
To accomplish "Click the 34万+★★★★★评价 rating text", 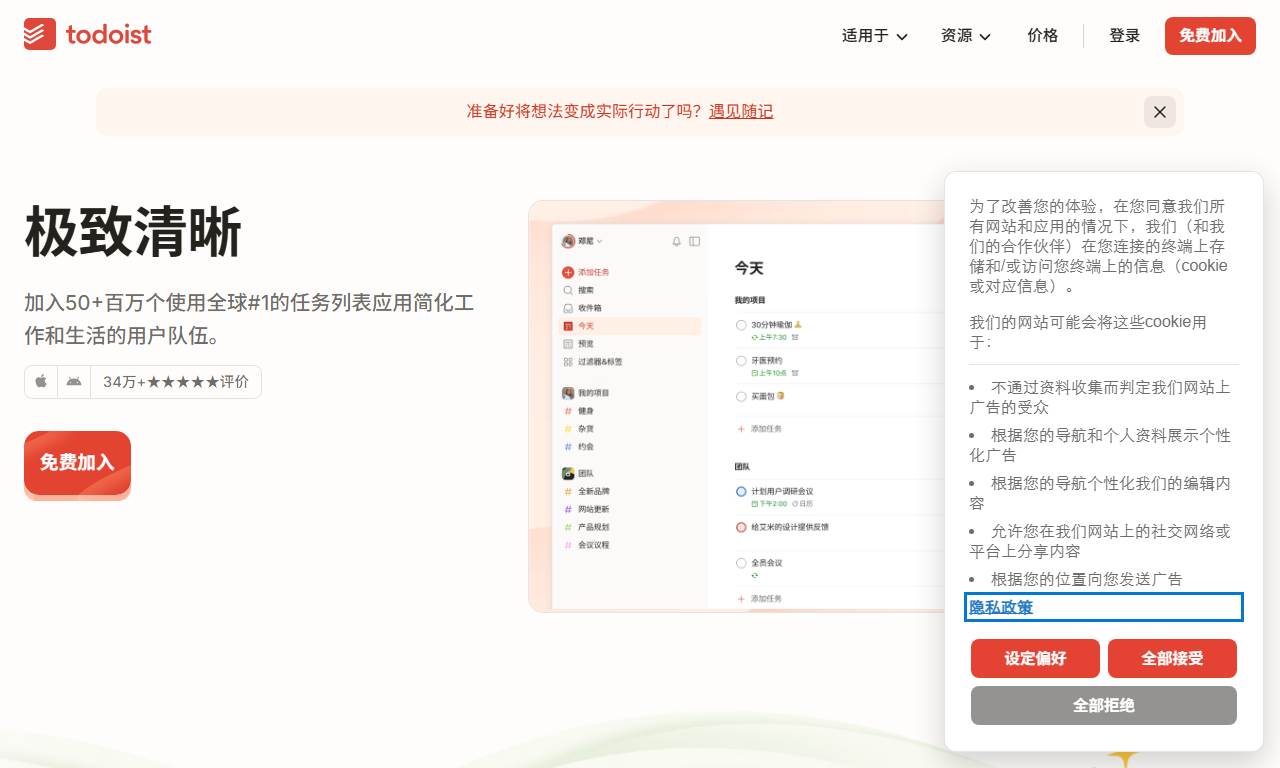I will click(x=176, y=382).
